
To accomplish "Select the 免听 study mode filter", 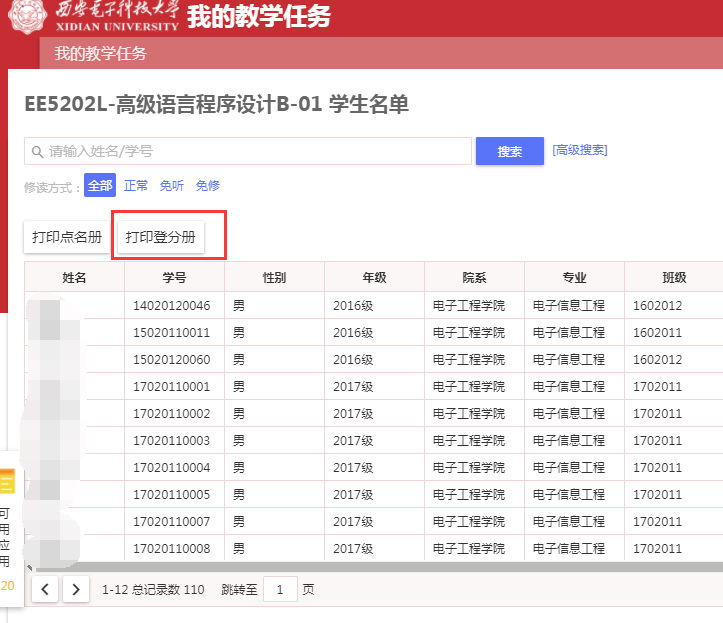I will 172,185.
